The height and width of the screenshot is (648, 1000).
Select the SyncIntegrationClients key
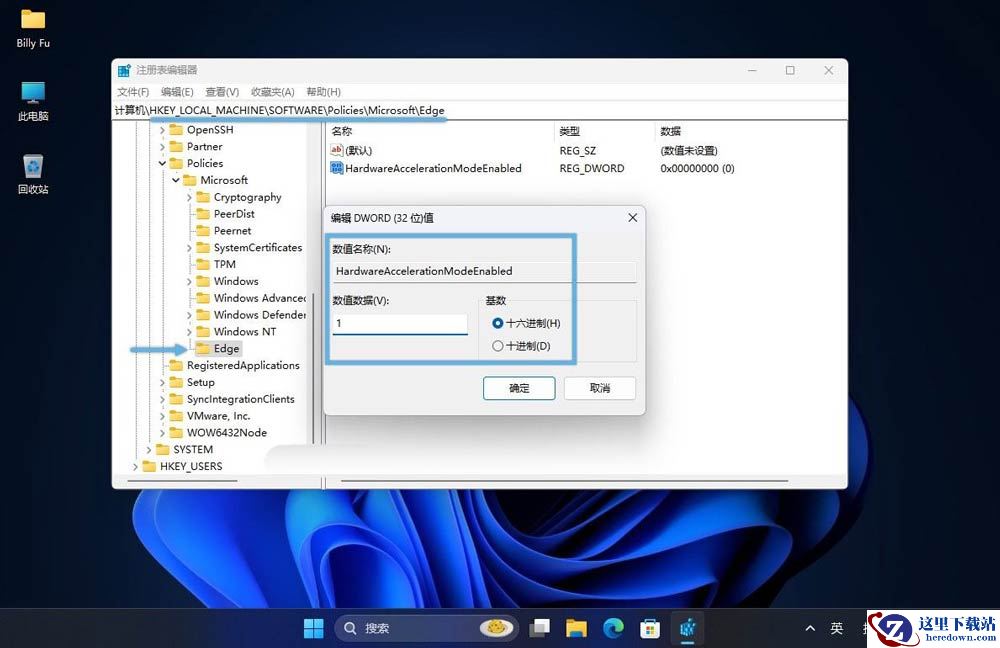pos(240,399)
